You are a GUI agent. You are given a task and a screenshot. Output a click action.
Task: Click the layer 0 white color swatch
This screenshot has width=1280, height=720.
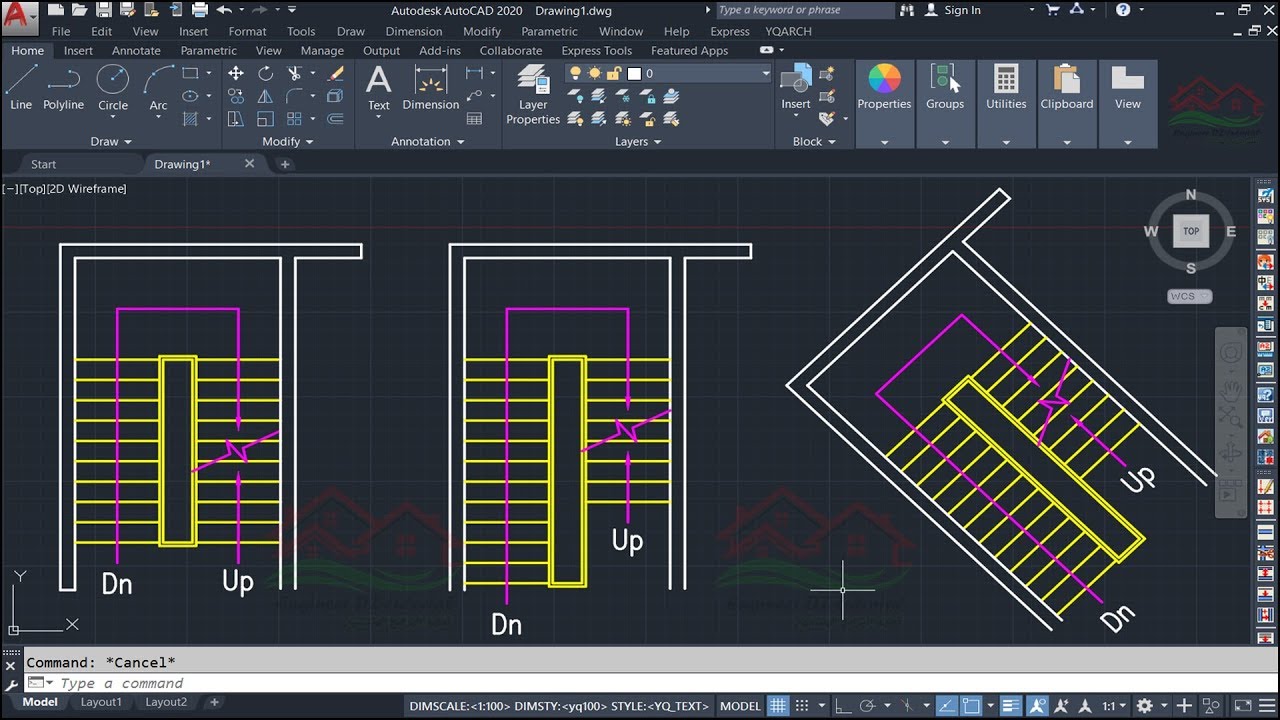pos(633,74)
